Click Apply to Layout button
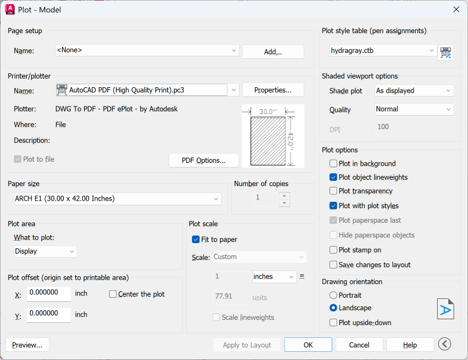468x360 pixels. [x=247, y=345]
